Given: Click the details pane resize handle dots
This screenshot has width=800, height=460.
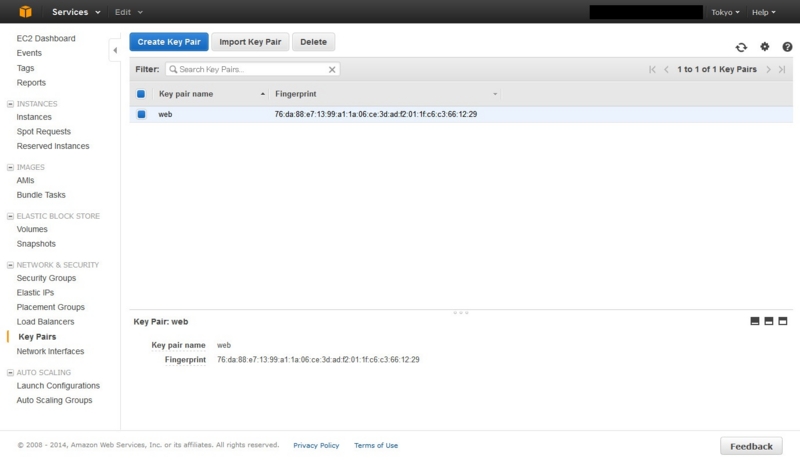Looking at the screenshot, I should tap(461, 313).
